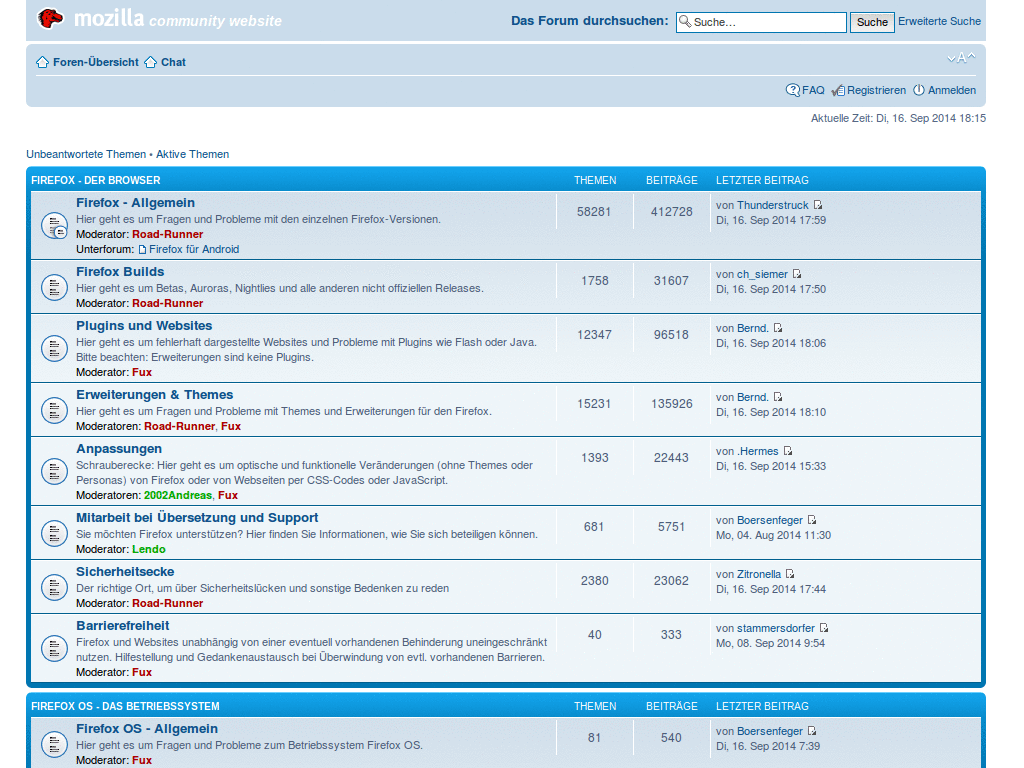
Task: Click the Mozilla dinosaur logo
Action: [49, 18]
